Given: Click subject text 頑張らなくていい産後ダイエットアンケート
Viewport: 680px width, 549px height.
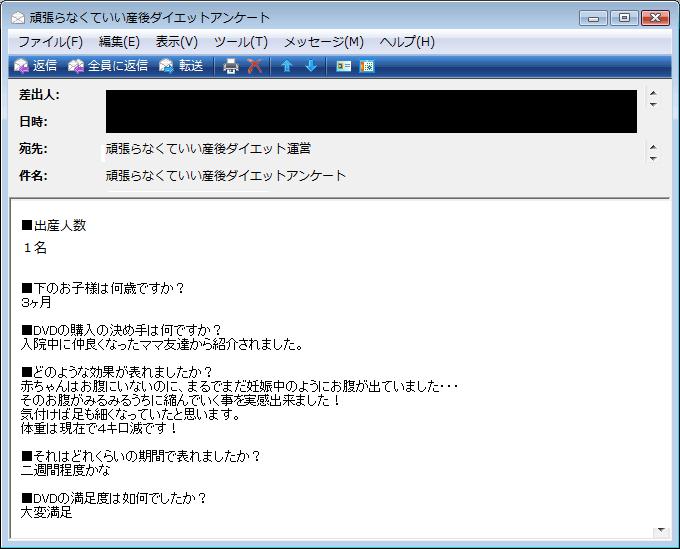Looking at the screenshot, I should (x=226, y=176).
